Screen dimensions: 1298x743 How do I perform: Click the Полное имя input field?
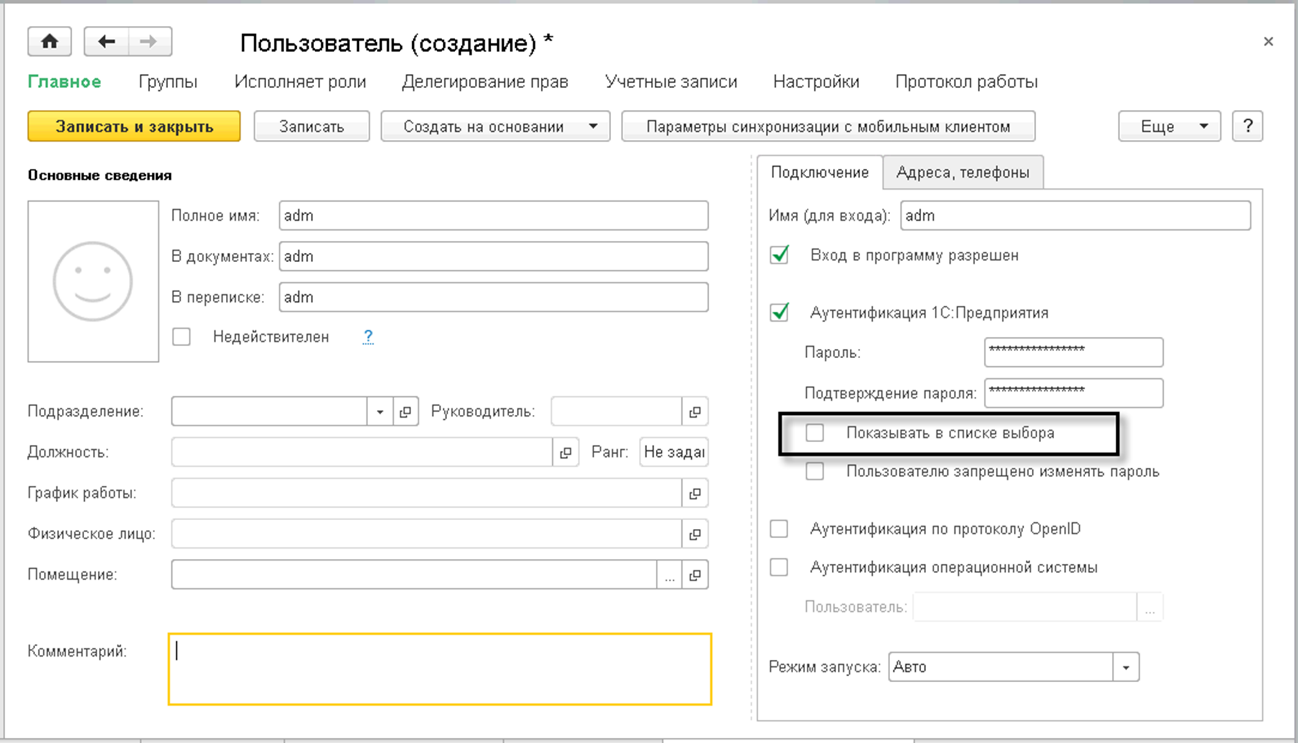[x=494, y=215]
